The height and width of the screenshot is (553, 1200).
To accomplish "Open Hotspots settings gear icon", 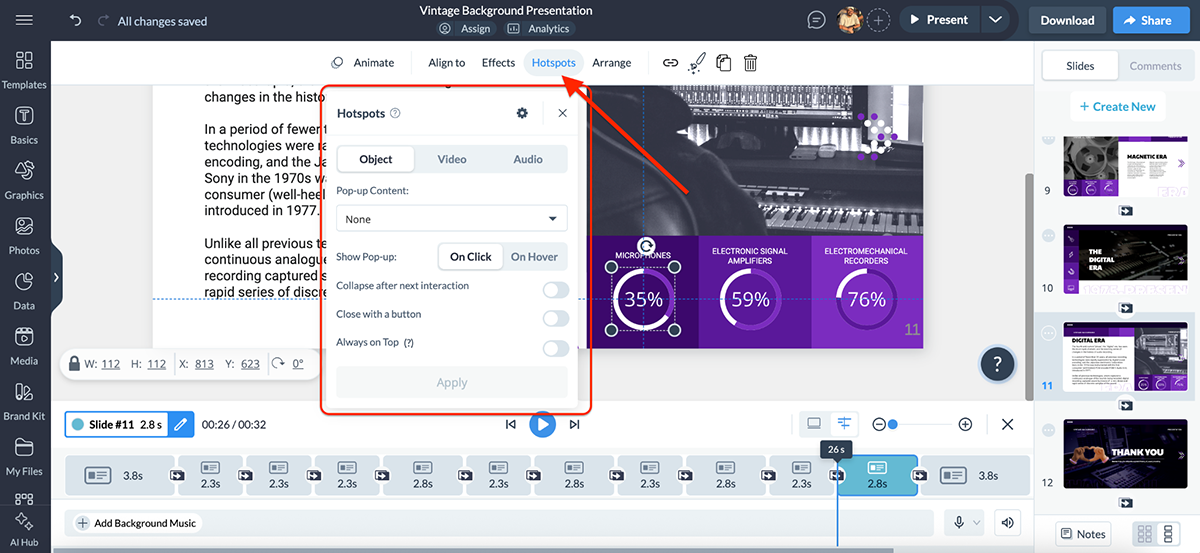I will click(x=522, y=114).
